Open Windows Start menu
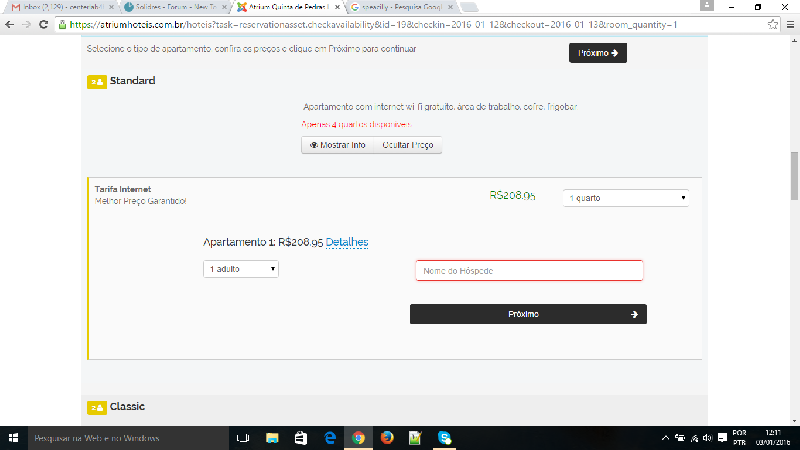Screen dimensions: 800x450 tap(14, 438)
